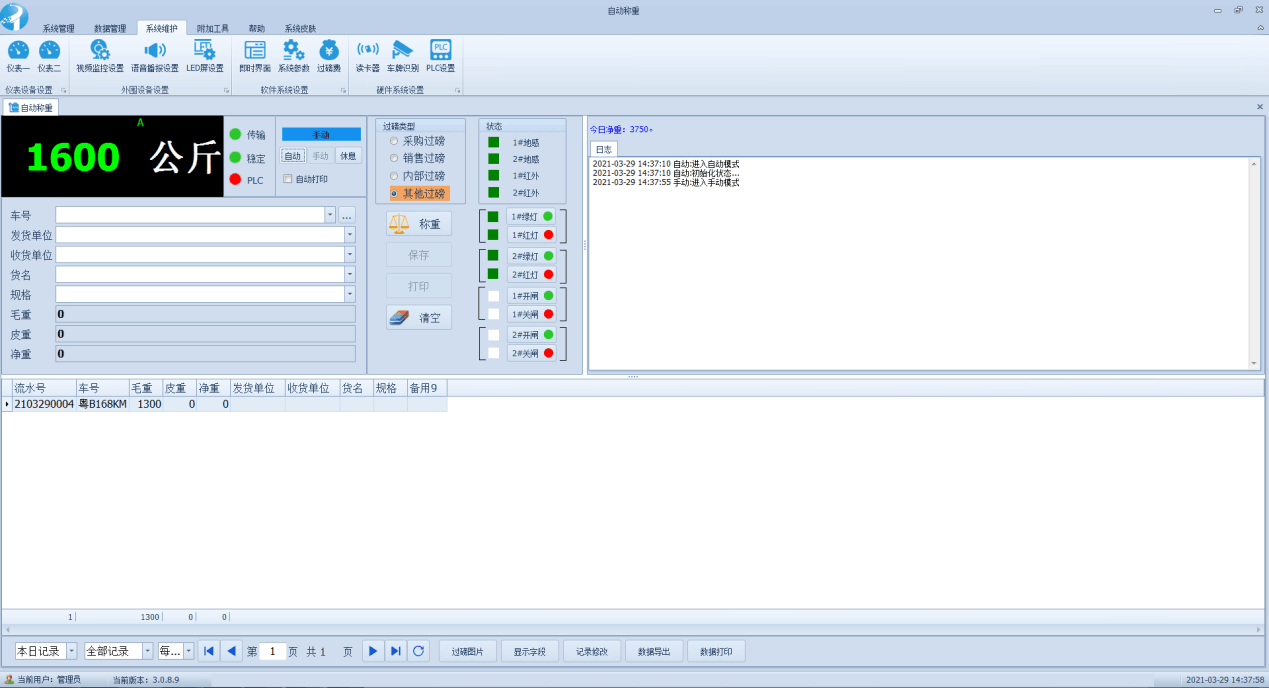1269x688 pixels.
Task: Click the page number input field
Action: pyautogui.click(x=272, y=651)
